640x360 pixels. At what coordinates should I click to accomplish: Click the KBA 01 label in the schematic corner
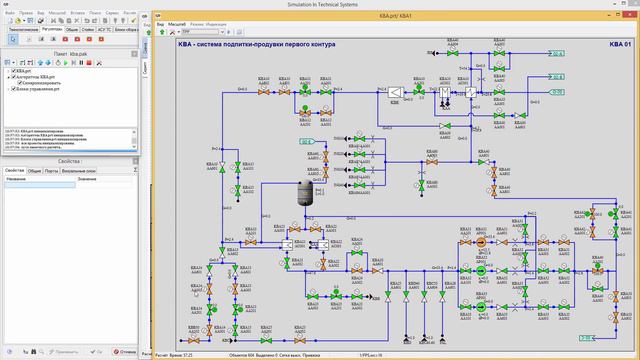pyautogui.click(x=620, y=44)
